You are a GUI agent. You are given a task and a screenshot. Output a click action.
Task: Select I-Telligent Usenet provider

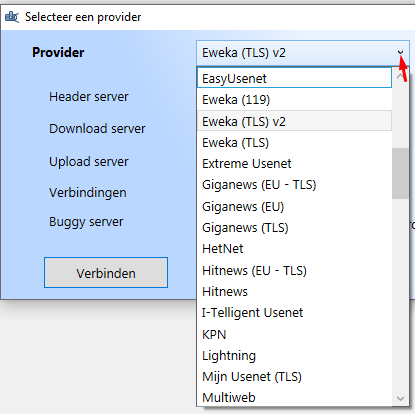pos(294,313)
